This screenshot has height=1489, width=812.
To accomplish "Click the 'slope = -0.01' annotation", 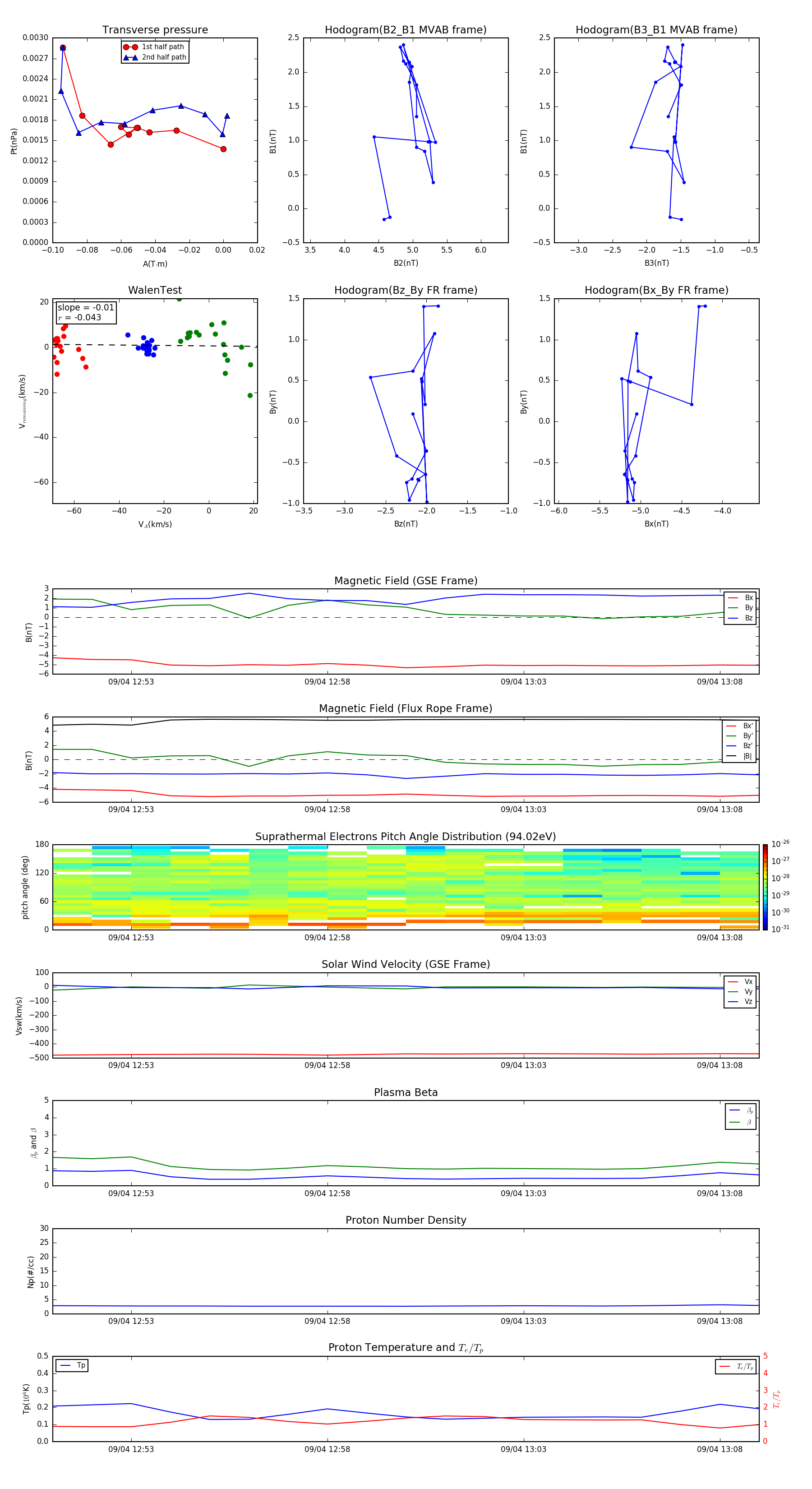I will click(x=86, y=308).
